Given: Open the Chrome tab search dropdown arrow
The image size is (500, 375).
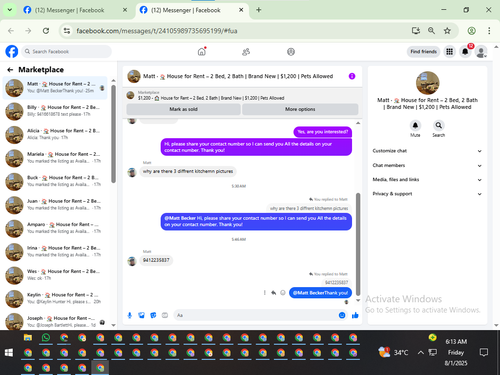Looking at the screenshot, I should click(10, 10).
